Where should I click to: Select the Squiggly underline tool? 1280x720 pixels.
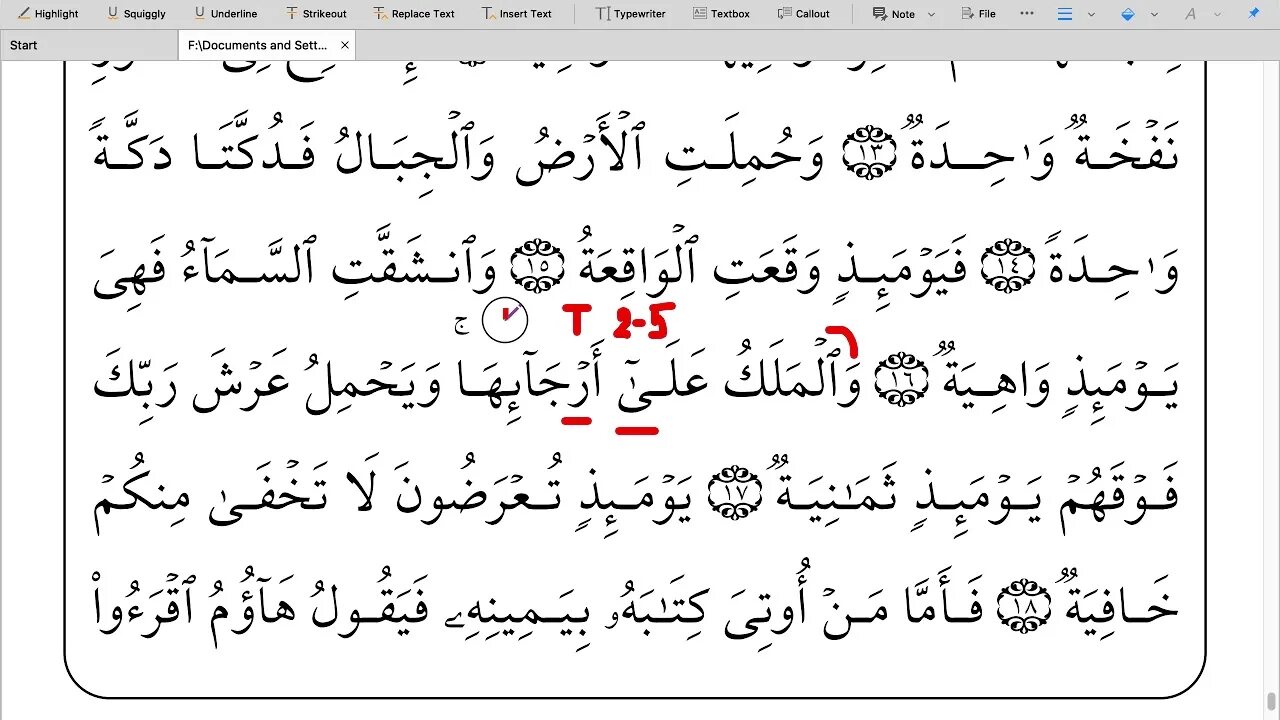[x=136, y=14]
